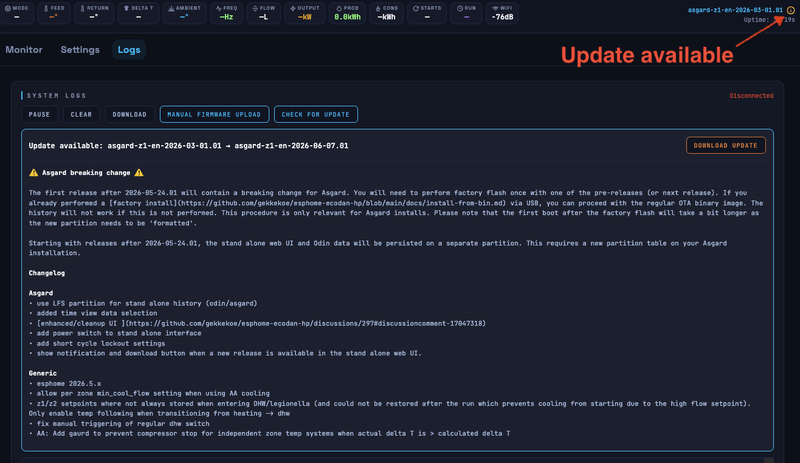The image size is (800, 463).
Task: Click the Changelog heading
Action: tap(46, 273)
